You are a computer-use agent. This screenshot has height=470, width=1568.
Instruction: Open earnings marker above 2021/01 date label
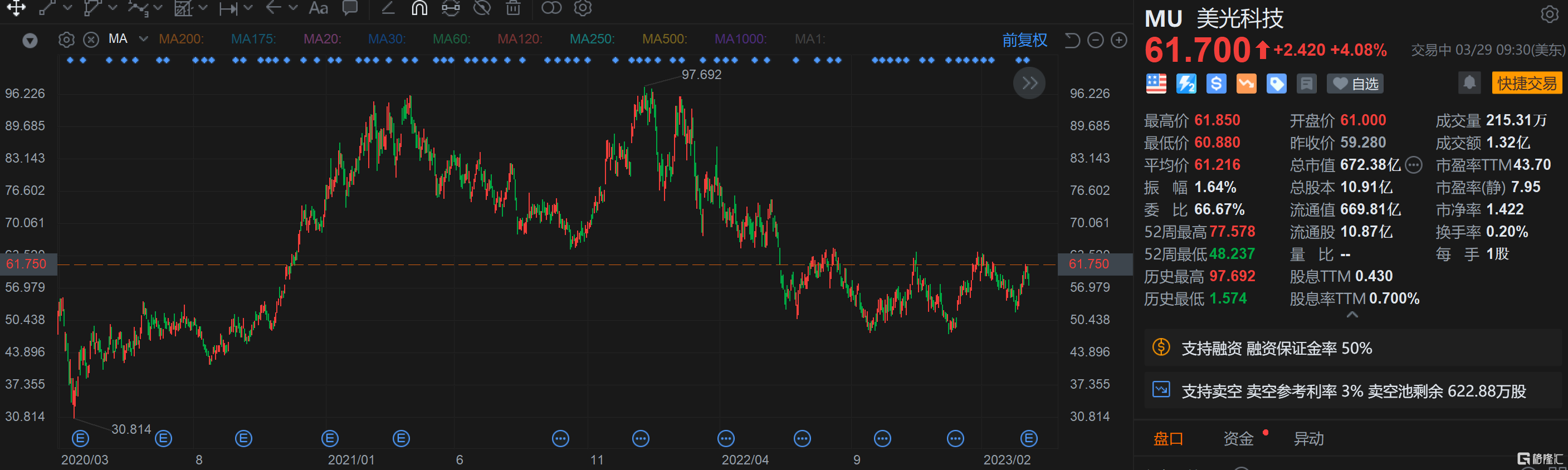pos(330,438)
